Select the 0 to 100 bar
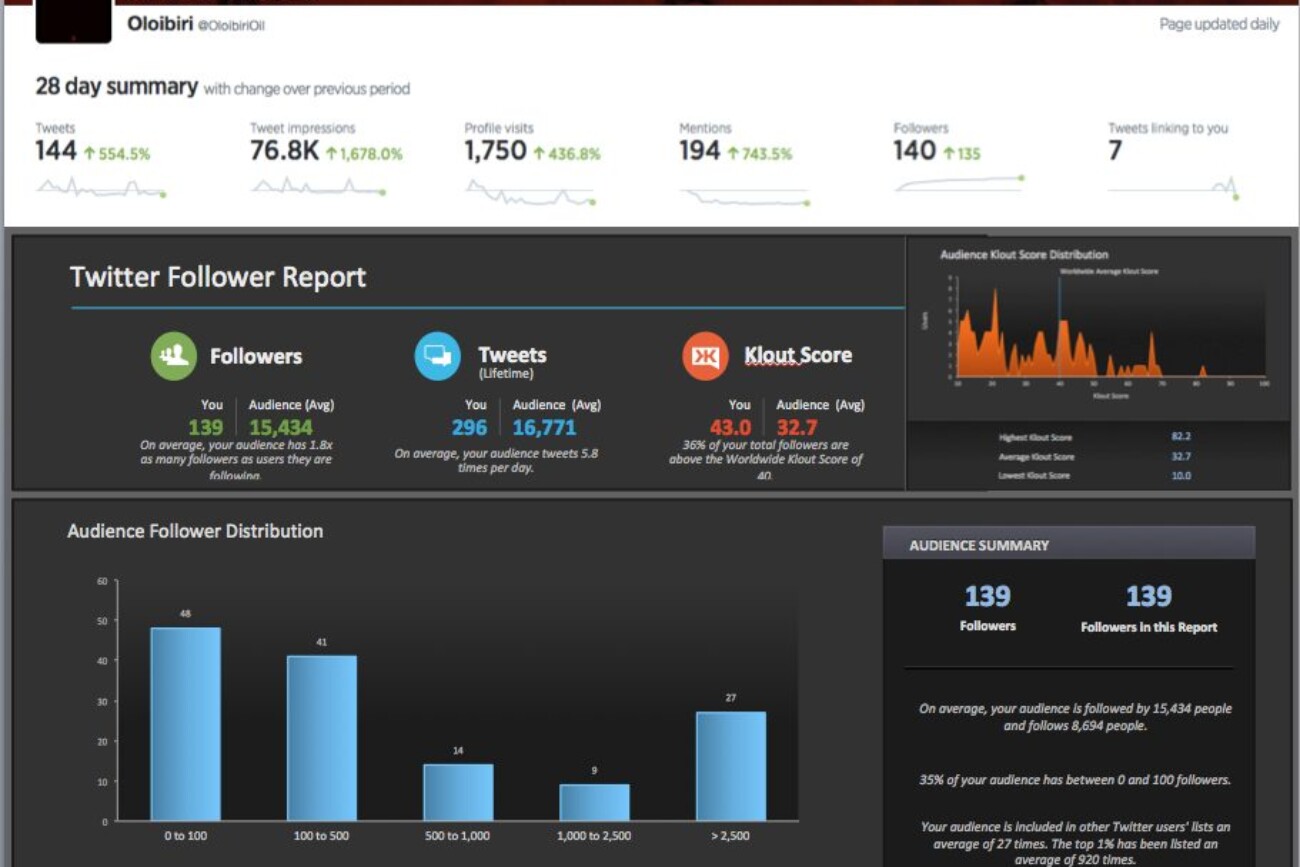Image resolution: width=1300 pixels, height=867 pixels. (x=186, y=724)
